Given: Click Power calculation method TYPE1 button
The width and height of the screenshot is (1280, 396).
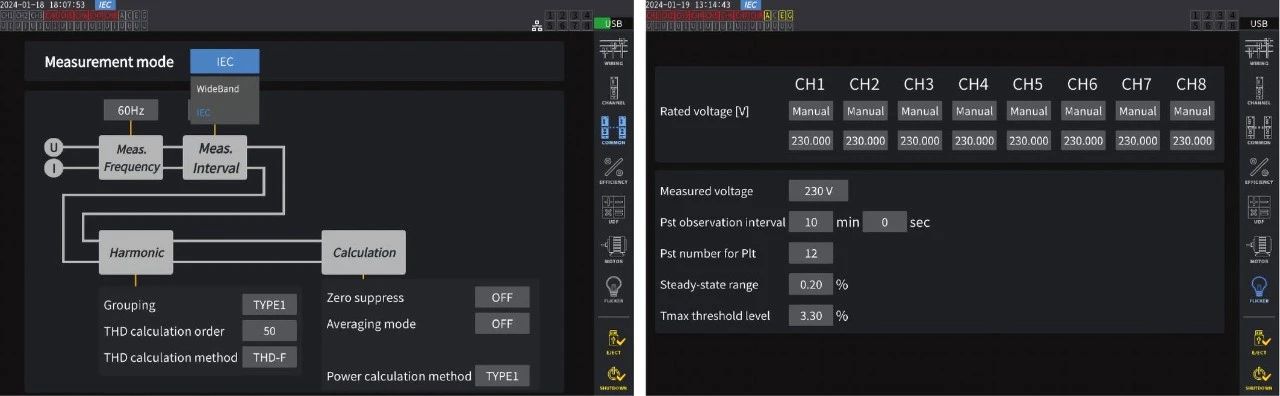Looking at the screenshot, I should coord(502,376).
